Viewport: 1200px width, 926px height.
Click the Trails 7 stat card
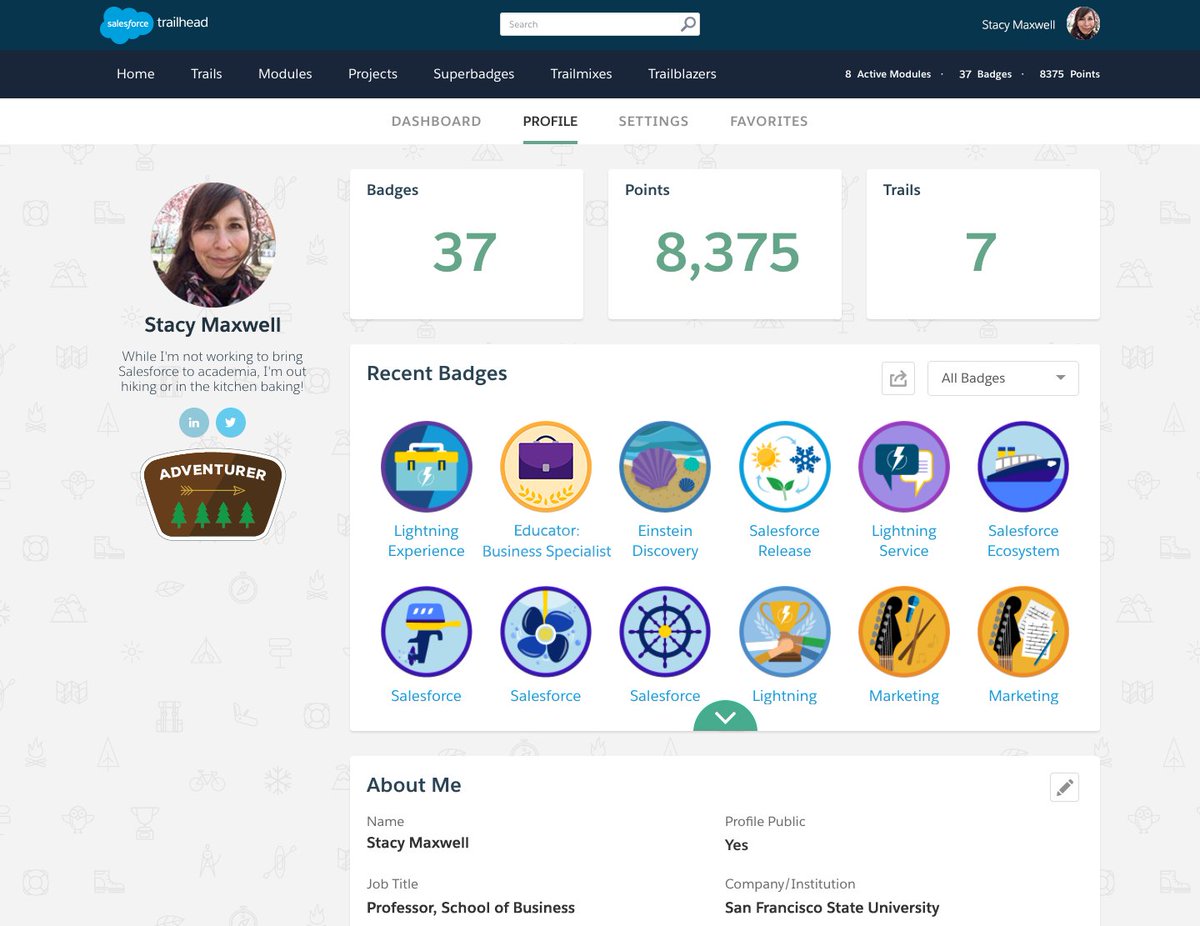tap(983, 244)
